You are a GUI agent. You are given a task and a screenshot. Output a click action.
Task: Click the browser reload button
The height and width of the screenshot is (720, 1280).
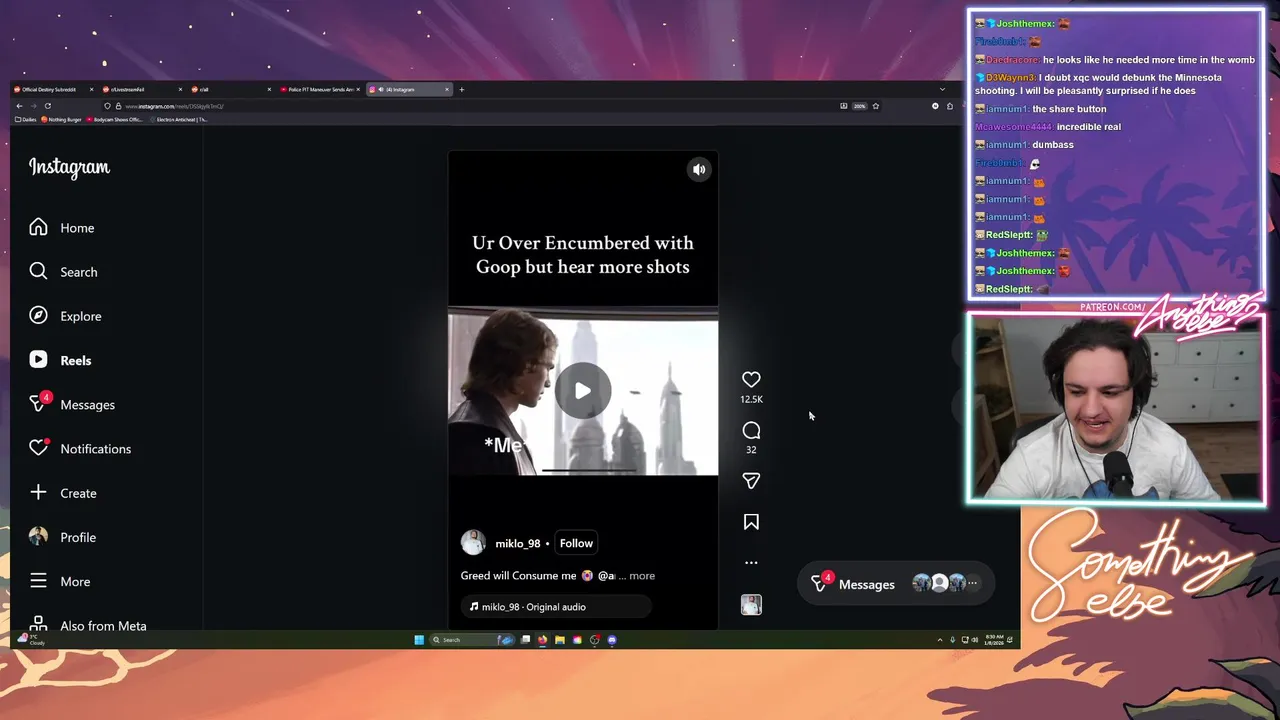[x=47, y=106]
